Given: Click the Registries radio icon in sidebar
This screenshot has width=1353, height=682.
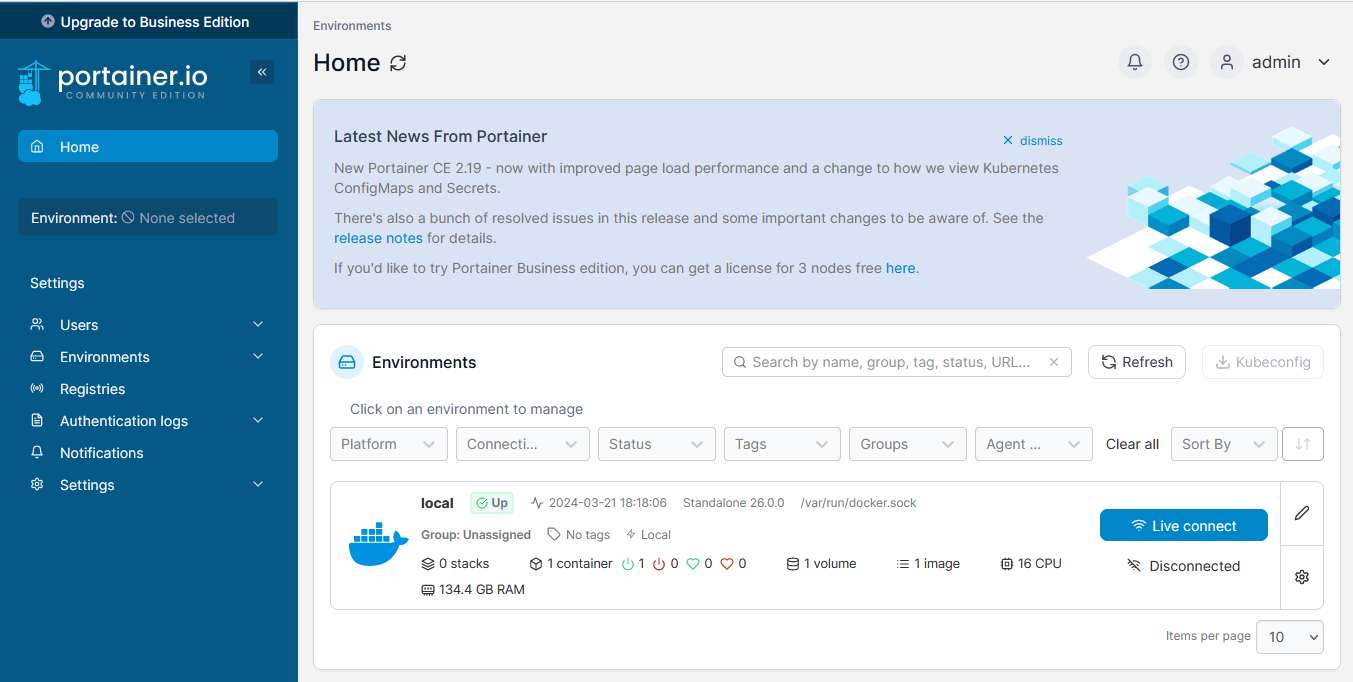Looking at the screenshot, I should (x=37, y=389).
